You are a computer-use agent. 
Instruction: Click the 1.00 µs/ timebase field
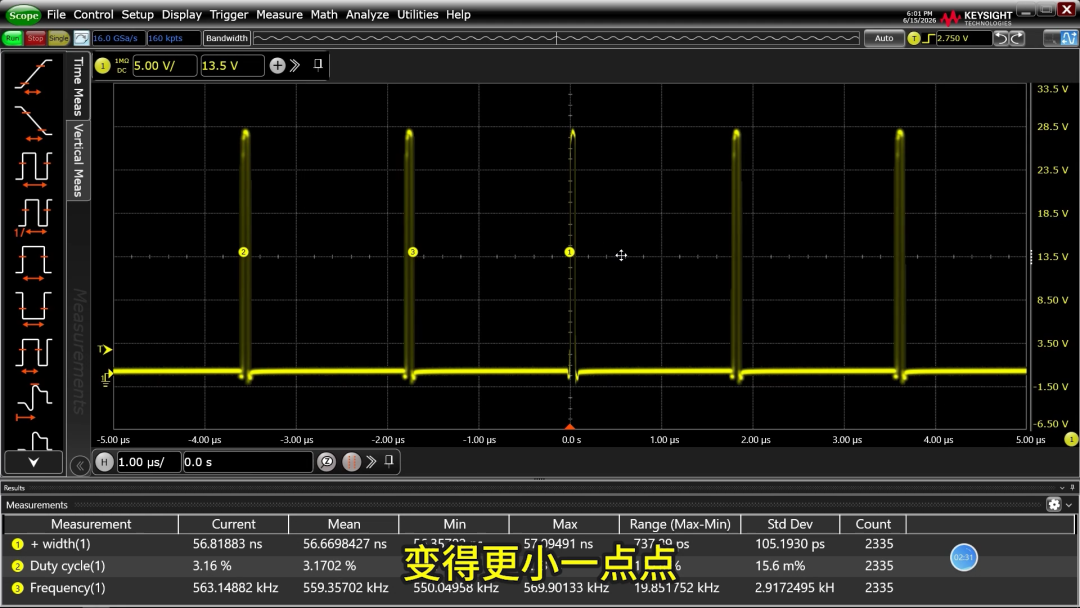point(148,462)
